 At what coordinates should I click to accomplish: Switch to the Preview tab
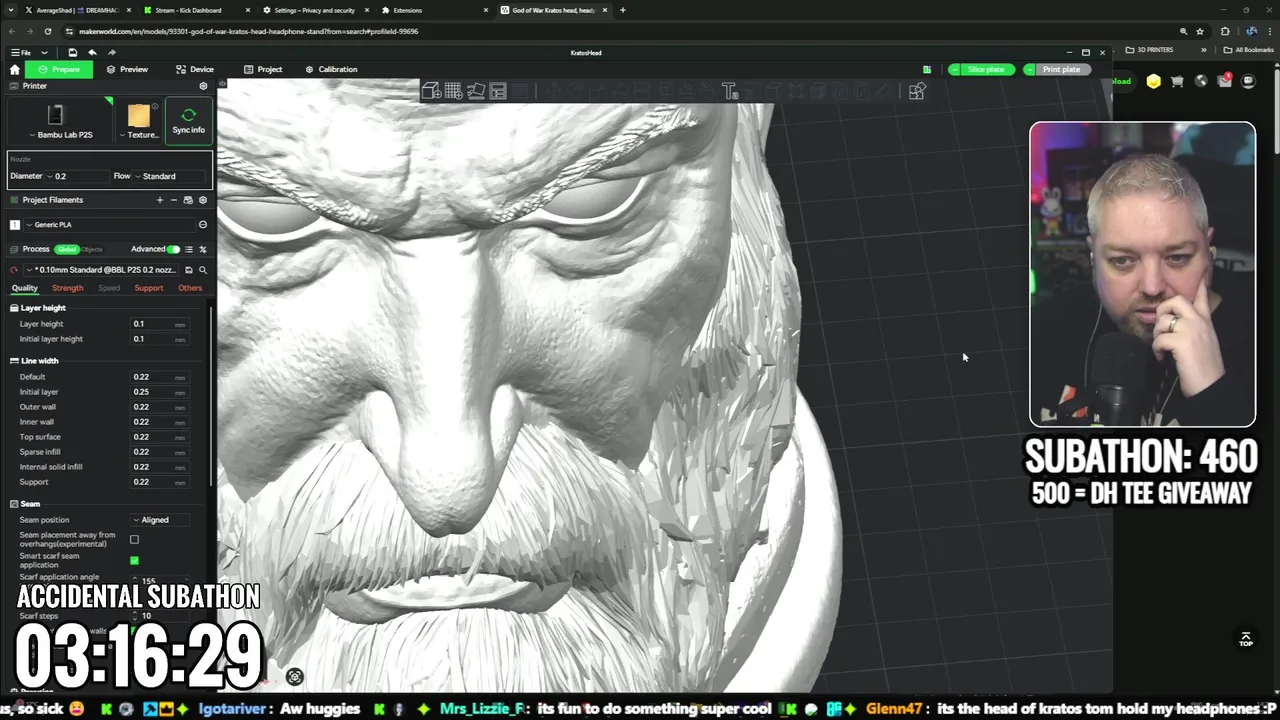[x=127, y=69]
